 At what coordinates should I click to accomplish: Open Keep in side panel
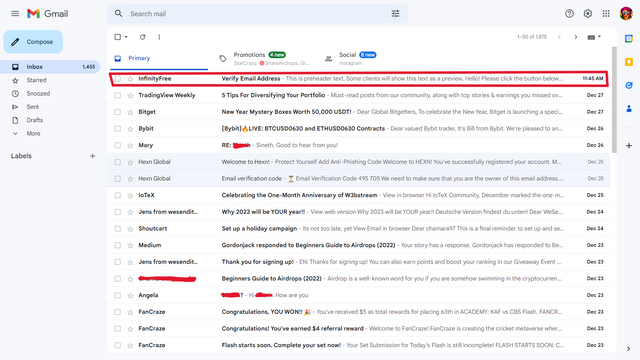(629, 62)
